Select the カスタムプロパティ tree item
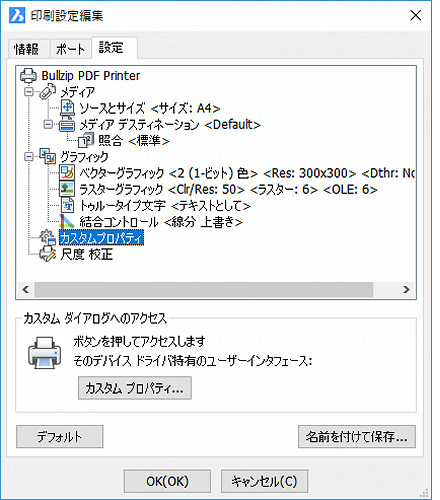Viewport: 440px width, 500px height. (101, 238)
